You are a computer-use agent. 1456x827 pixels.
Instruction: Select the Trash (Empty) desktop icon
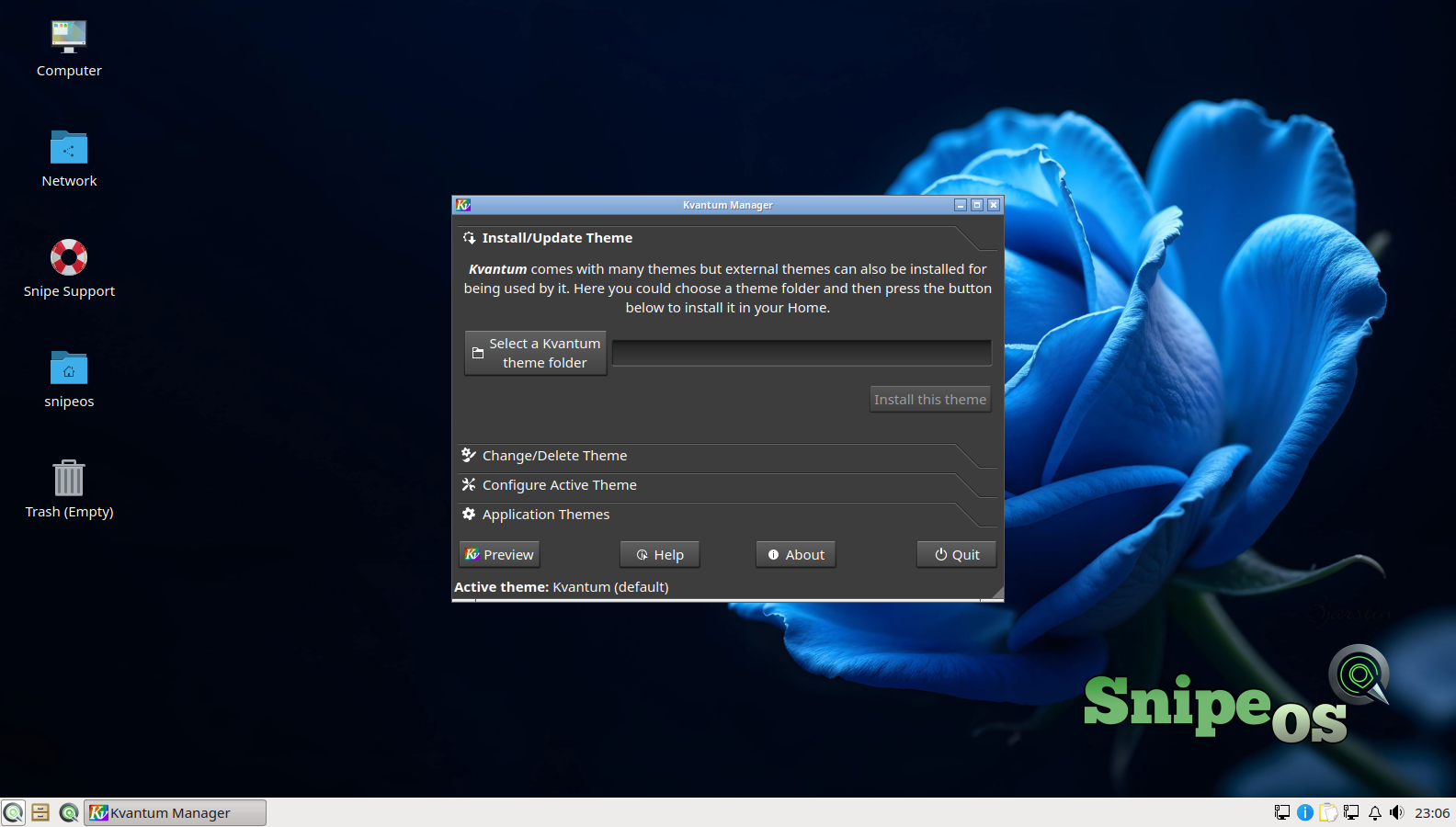pos(69,490)
